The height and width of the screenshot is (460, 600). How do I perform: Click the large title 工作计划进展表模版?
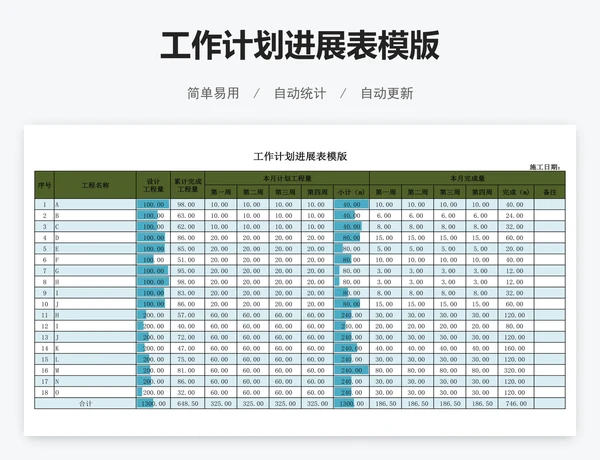tap(300, 46)
